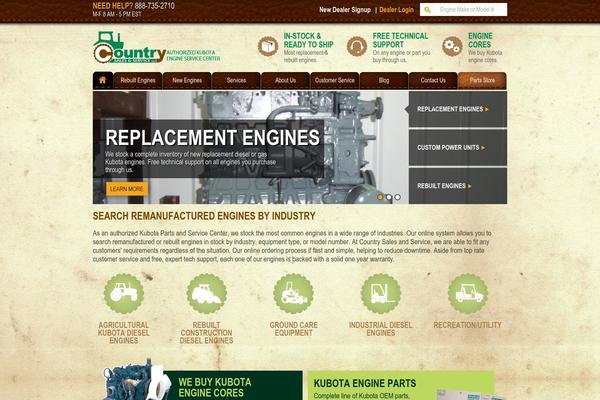Click the Replacement Engines slide headline
Viewport: 600px width, 400px height.
[212, 137]
